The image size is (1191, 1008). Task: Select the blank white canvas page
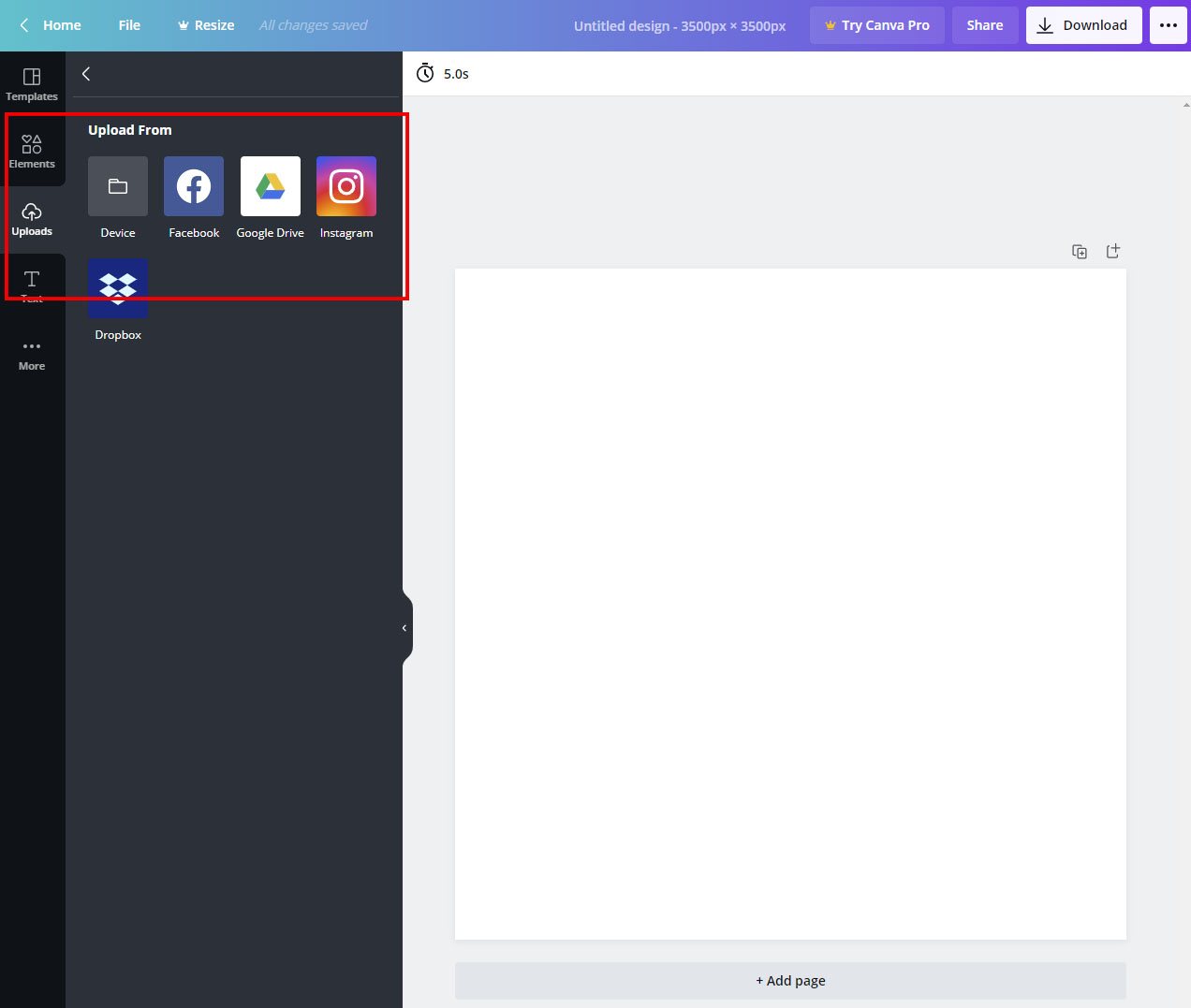(790, 604)
